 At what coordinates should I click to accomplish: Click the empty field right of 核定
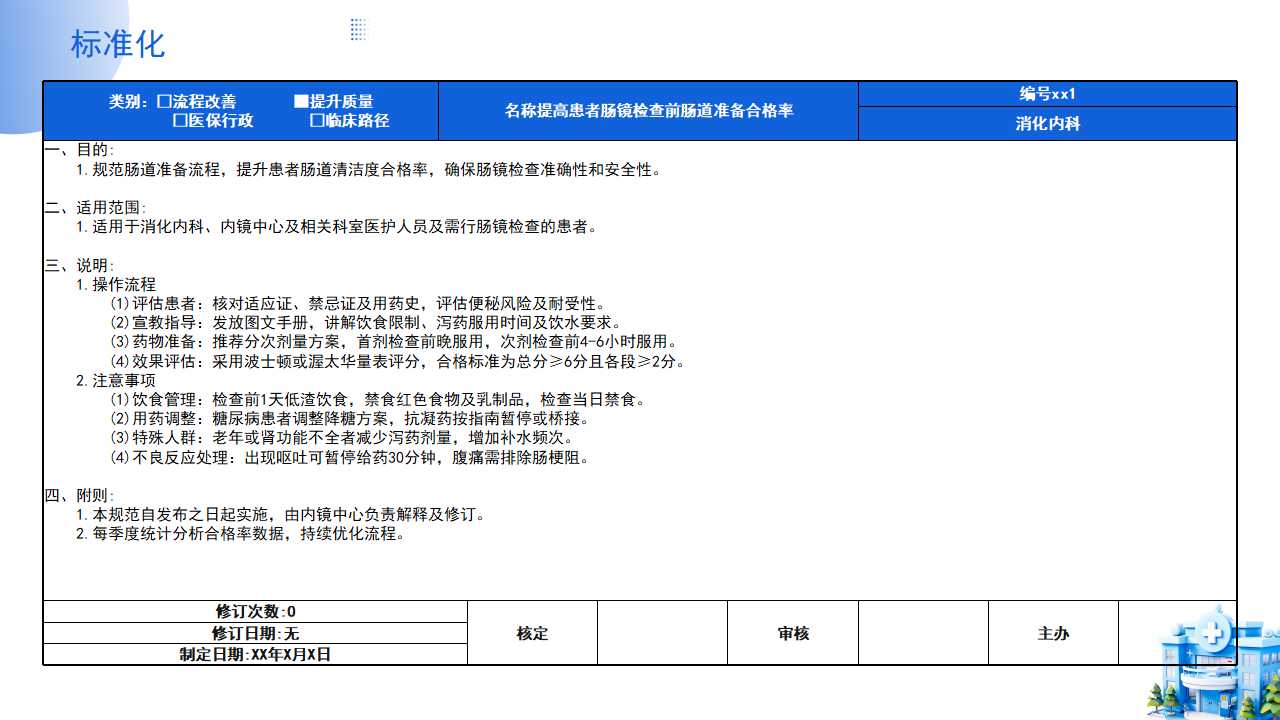pyautogui.click(x=662, y=633)
